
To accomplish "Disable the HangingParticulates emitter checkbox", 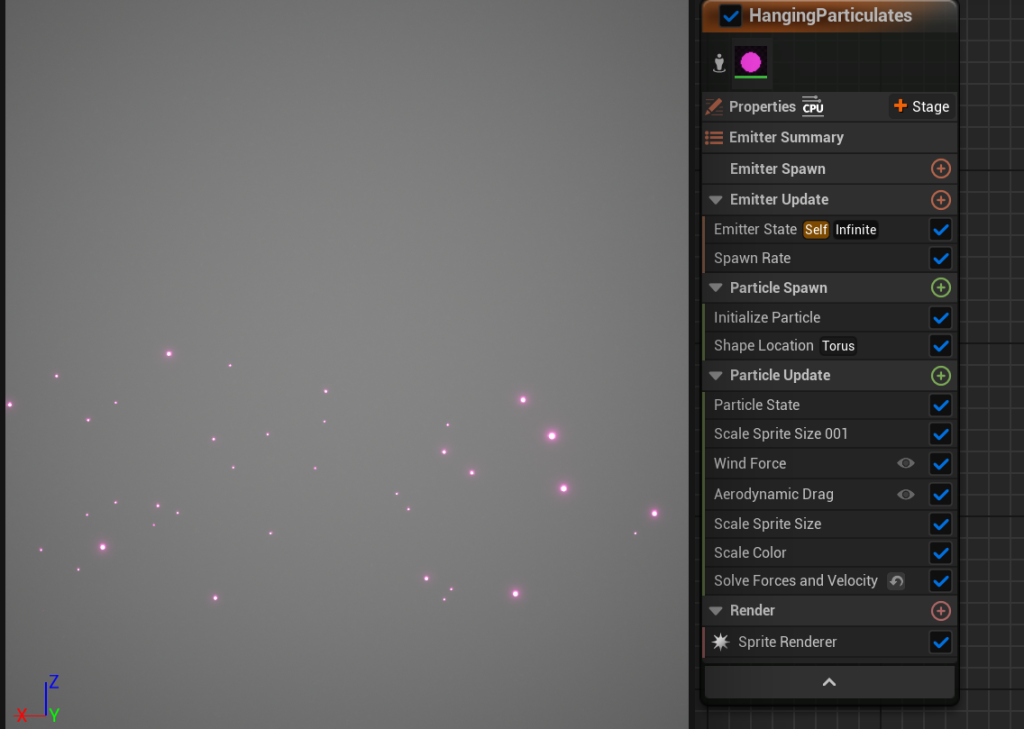I will (731, 16).
